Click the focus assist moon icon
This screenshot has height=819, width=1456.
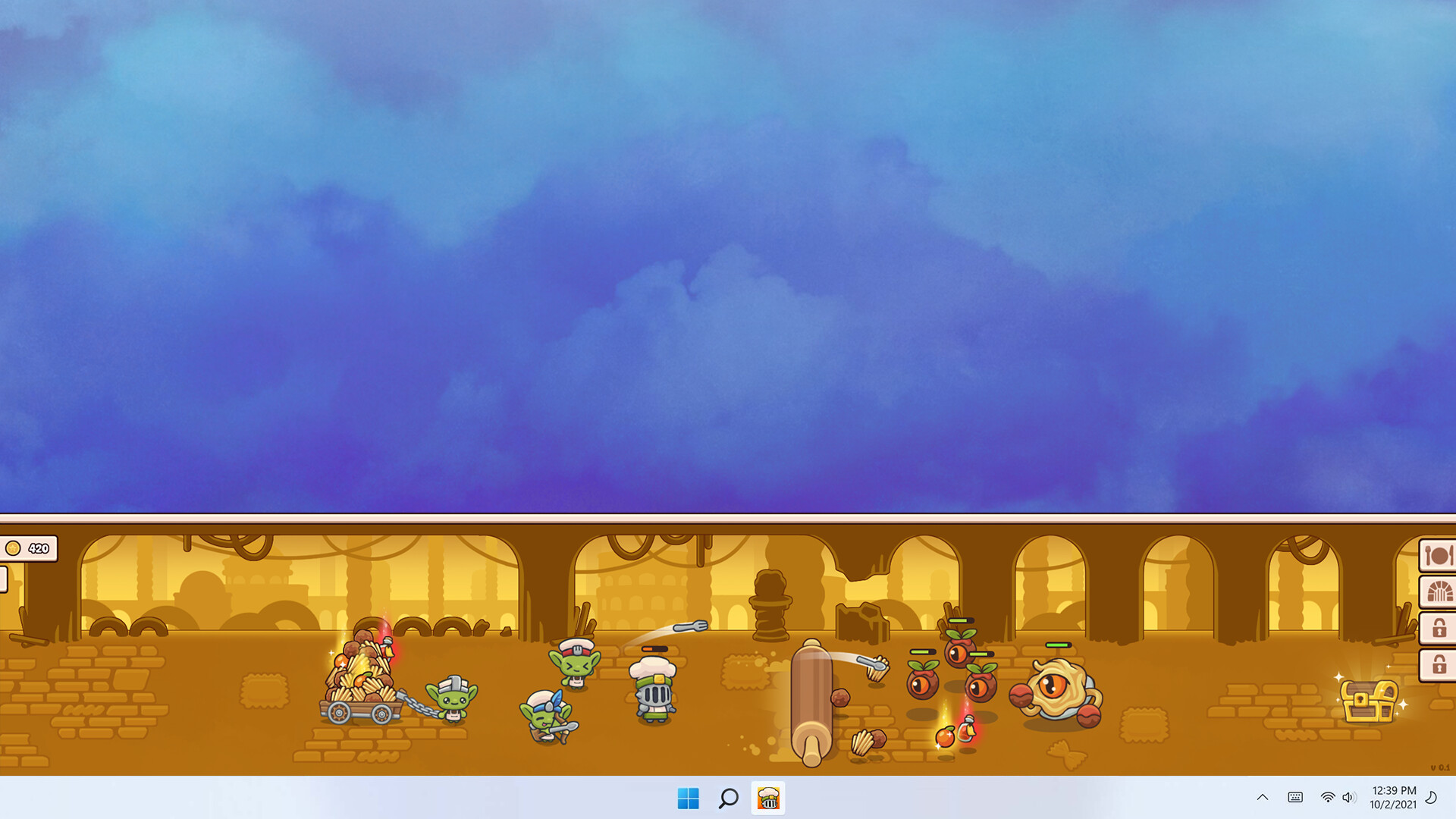pos(1431,797)
